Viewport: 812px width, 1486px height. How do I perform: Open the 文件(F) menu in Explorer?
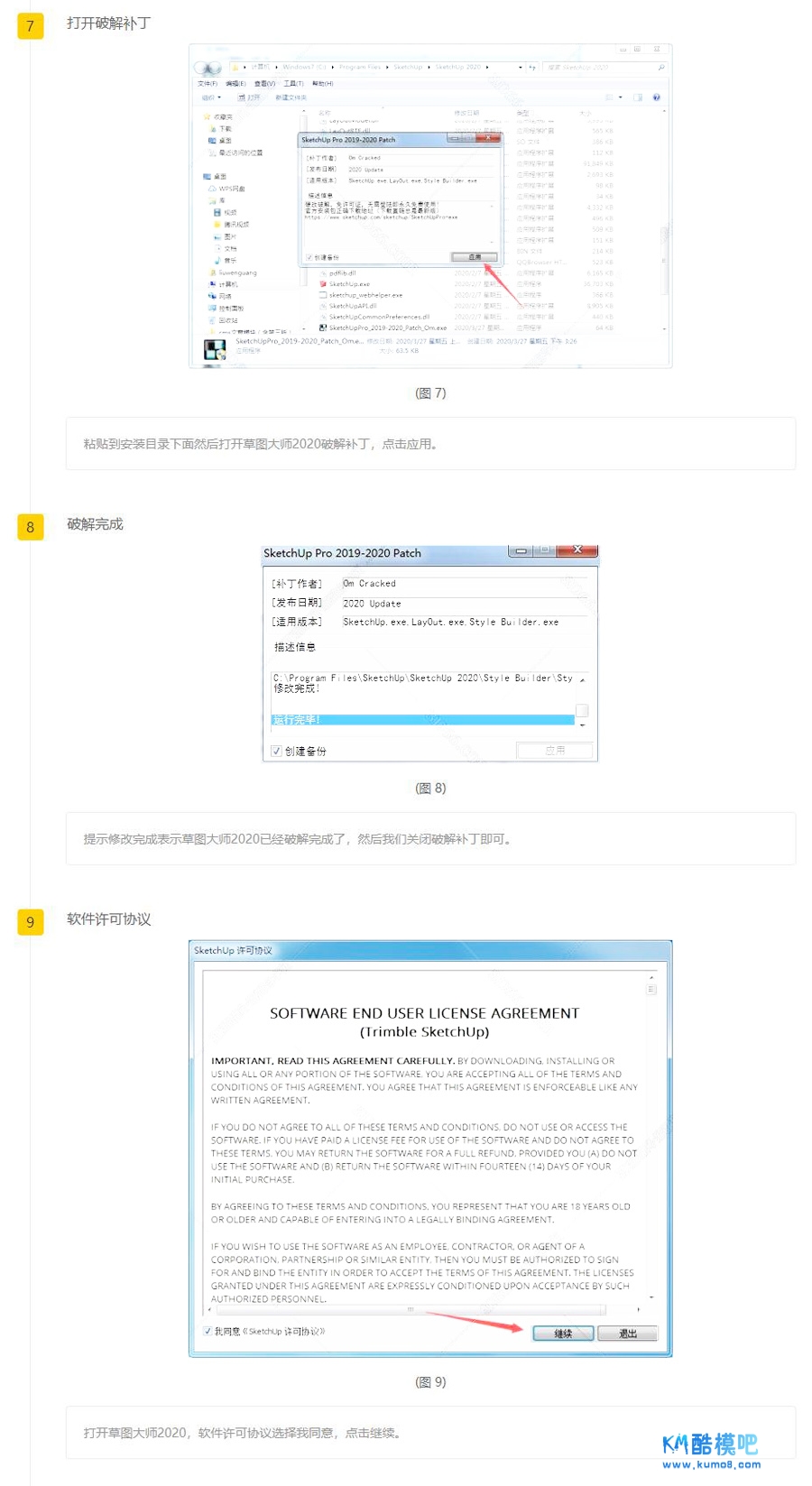208,83
